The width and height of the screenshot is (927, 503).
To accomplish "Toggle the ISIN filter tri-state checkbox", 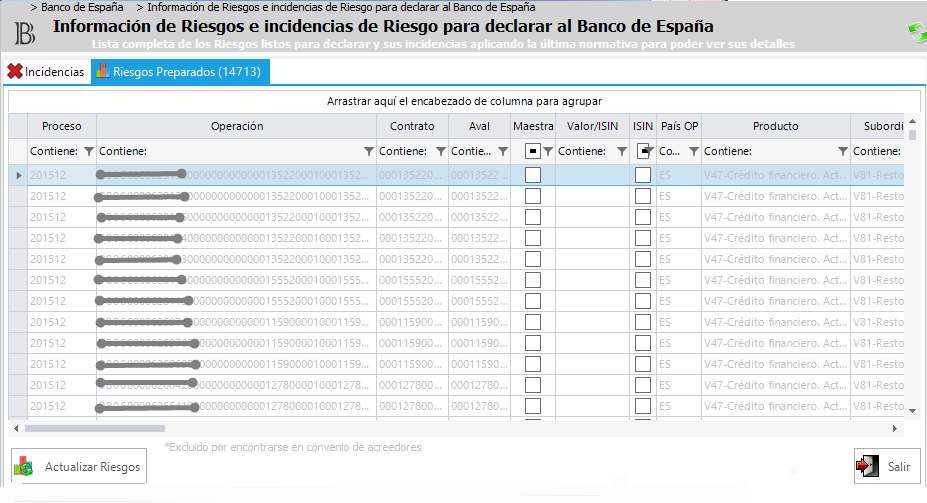I will coord(643,151).
